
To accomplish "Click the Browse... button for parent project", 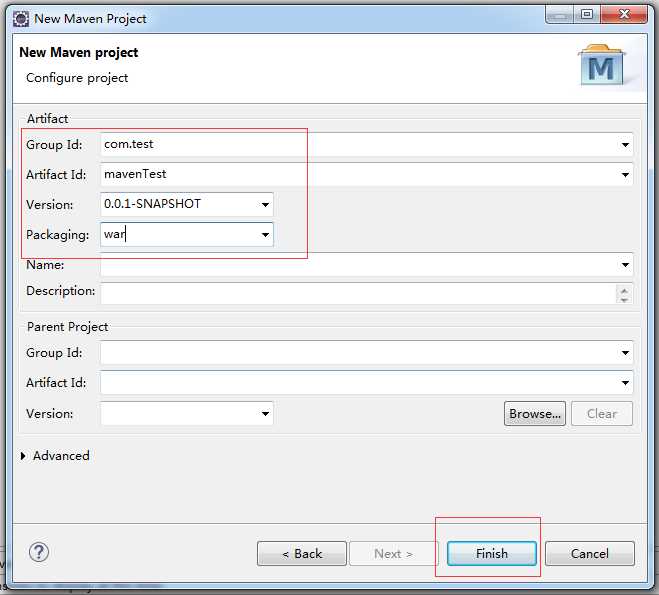I will click(x=535, y=413).
